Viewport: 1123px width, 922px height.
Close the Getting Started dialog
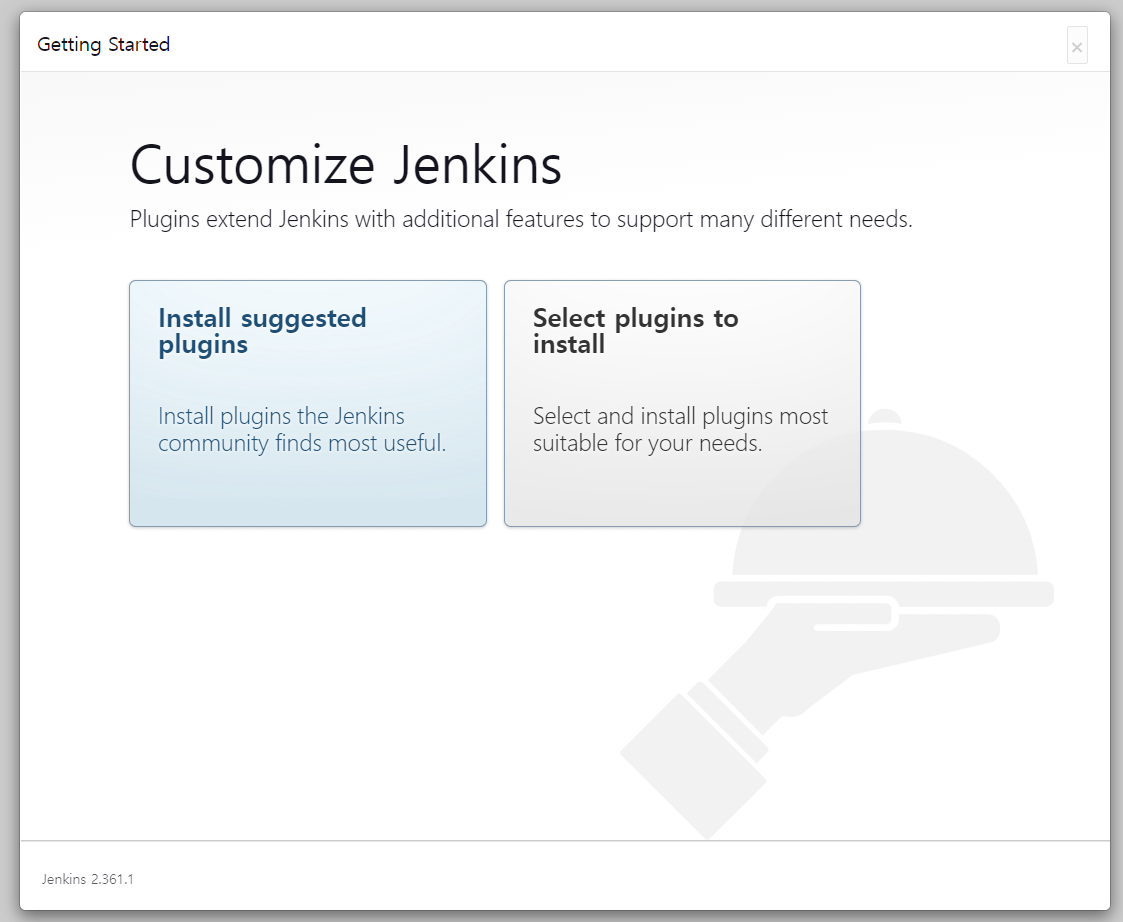(x=1076, y=46)
